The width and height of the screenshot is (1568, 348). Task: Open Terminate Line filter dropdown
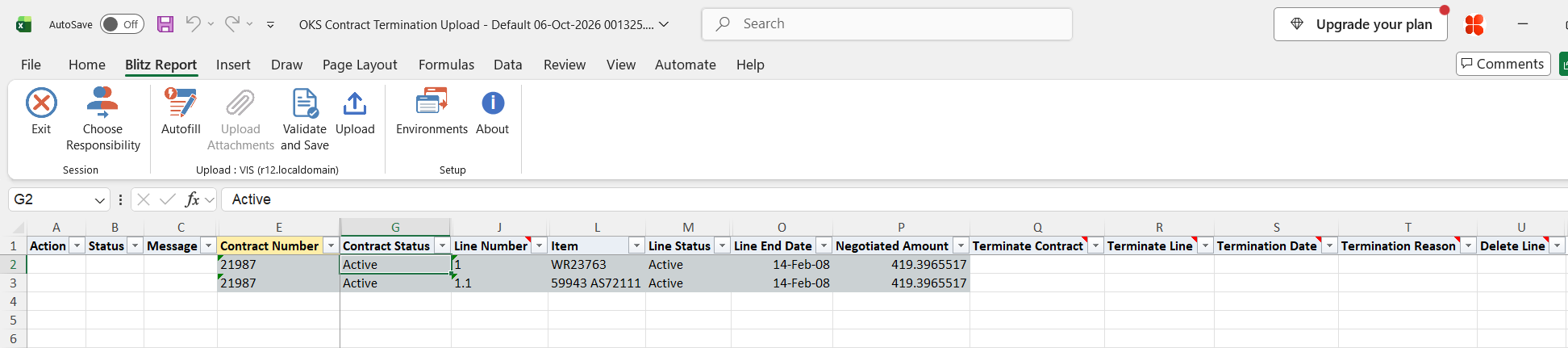pos(1206,245)
